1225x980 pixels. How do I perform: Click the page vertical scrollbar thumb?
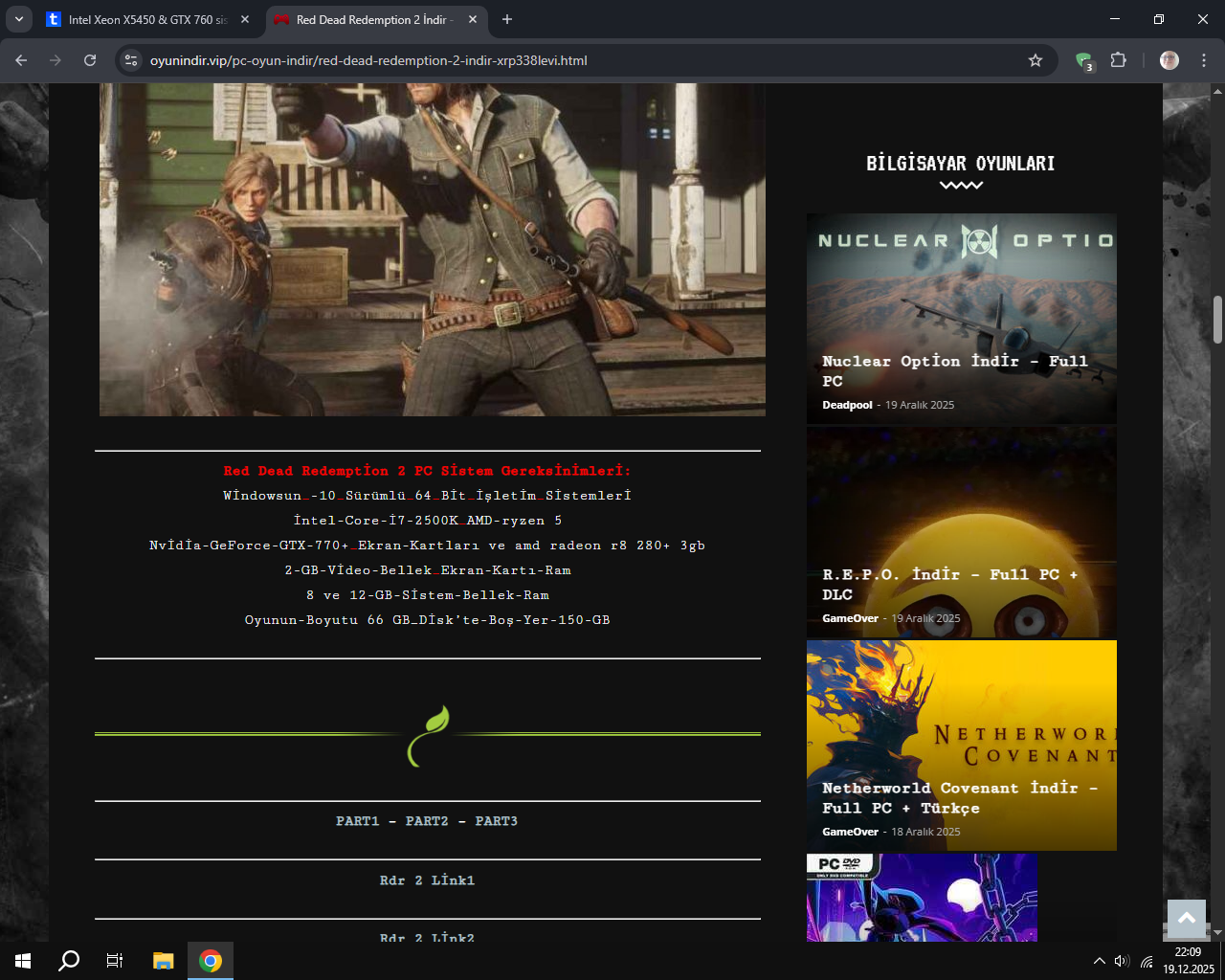1217,320
